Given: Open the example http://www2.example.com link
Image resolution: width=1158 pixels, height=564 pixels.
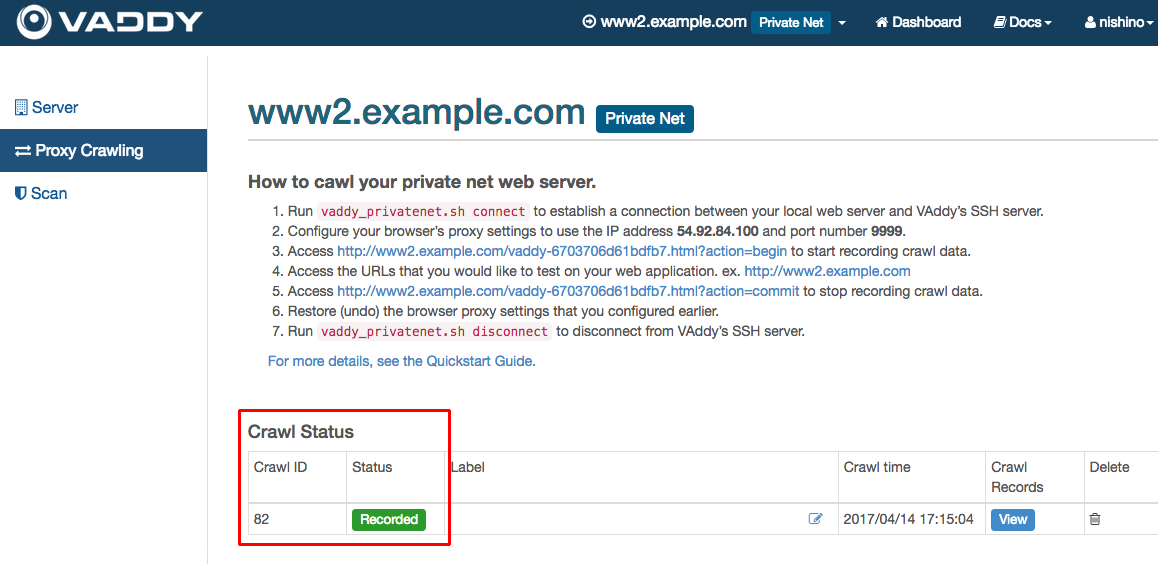Looking at the screenshot, I should [827, 271].
